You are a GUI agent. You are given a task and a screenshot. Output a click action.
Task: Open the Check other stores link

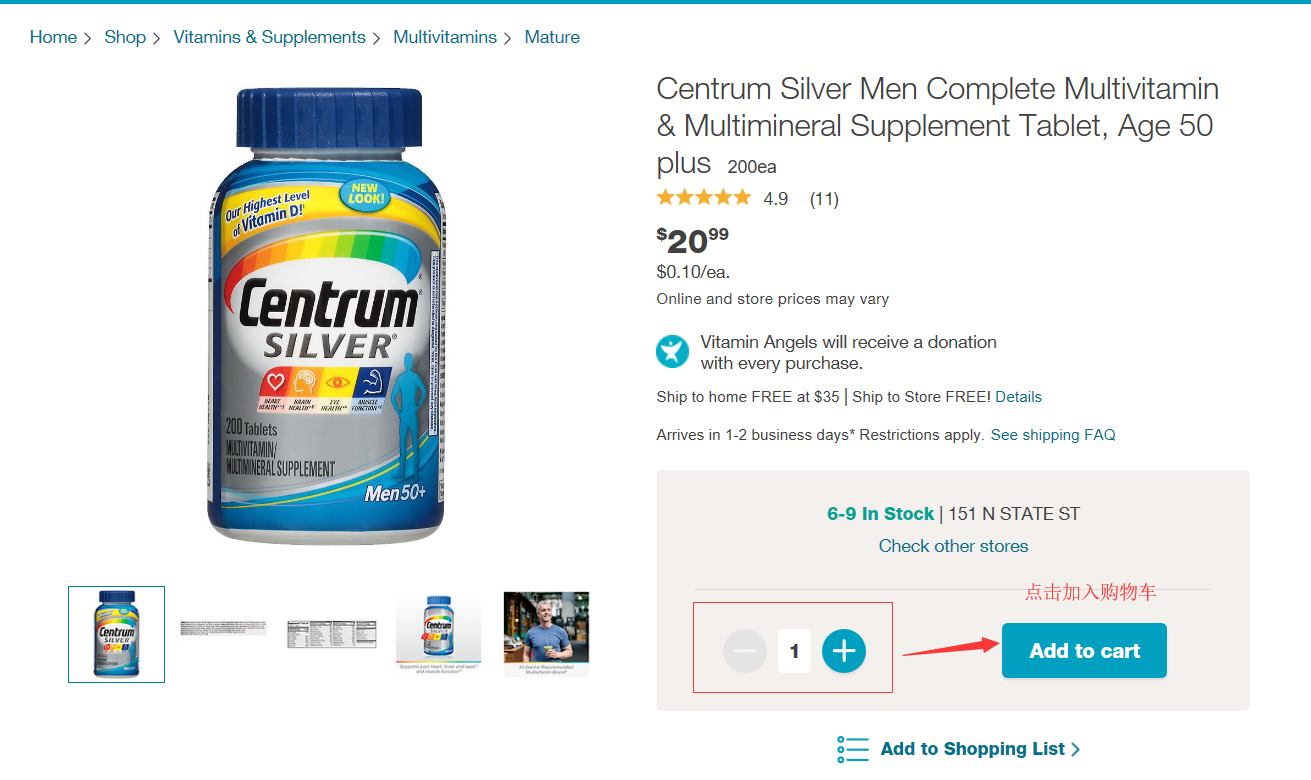pyautogui.click(x=953, y=546)
